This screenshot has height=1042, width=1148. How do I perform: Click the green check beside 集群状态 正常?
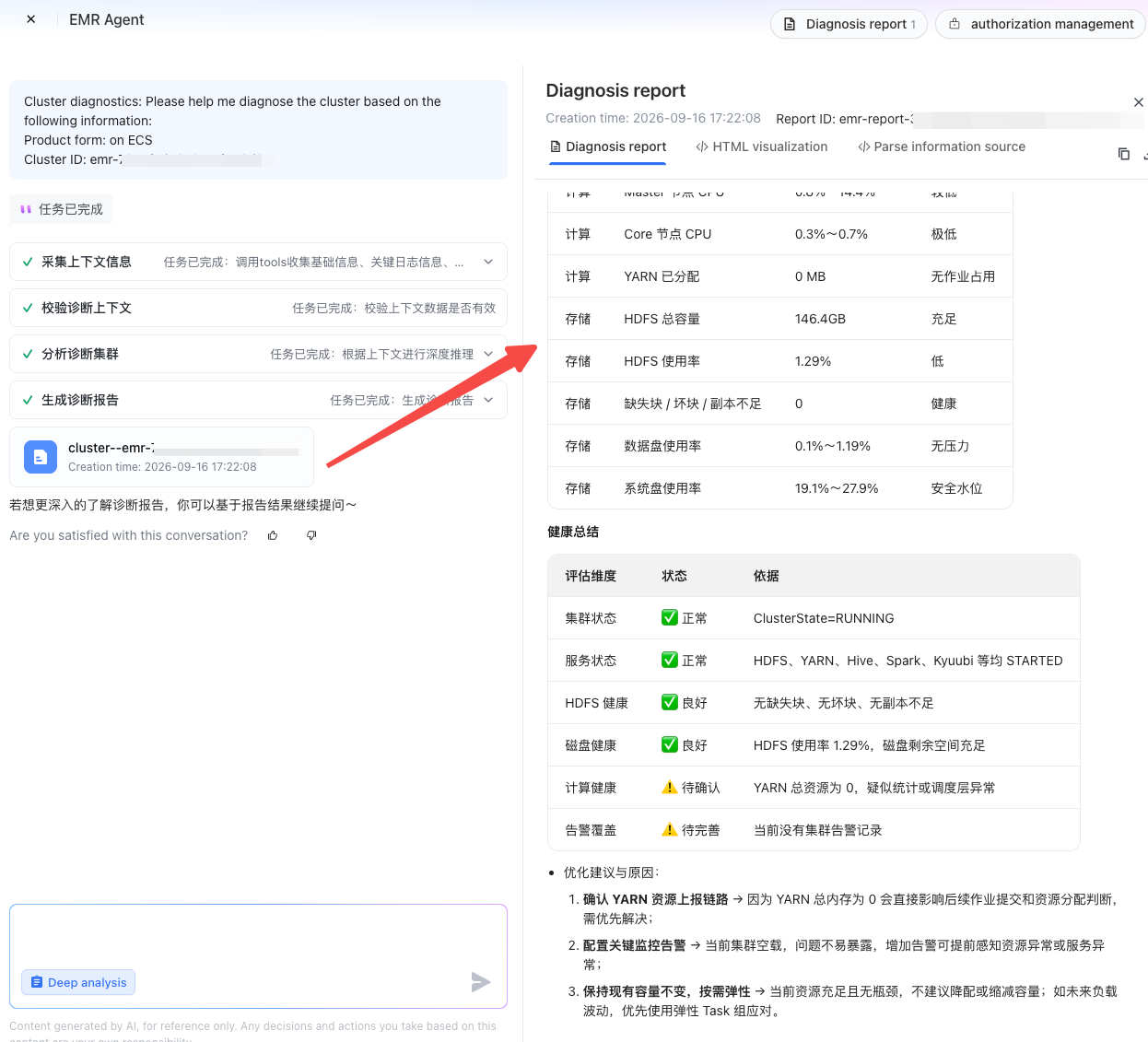(x=670, y=617)
